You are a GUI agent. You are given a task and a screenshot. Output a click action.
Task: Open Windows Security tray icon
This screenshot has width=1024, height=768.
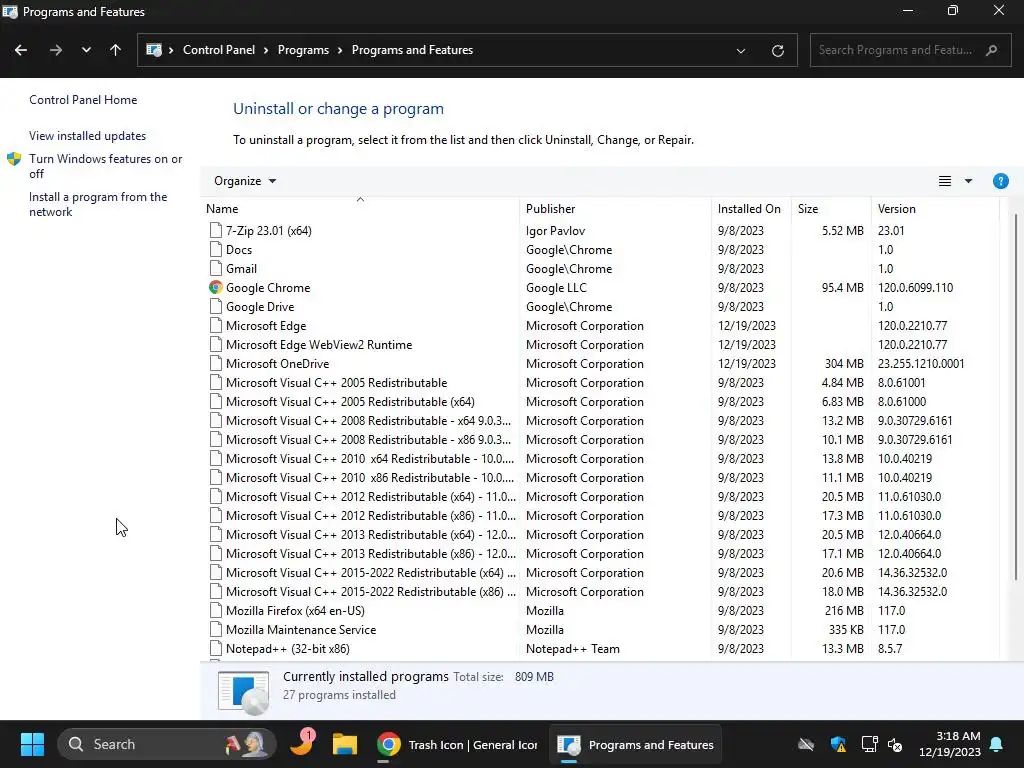pos(838,744)
